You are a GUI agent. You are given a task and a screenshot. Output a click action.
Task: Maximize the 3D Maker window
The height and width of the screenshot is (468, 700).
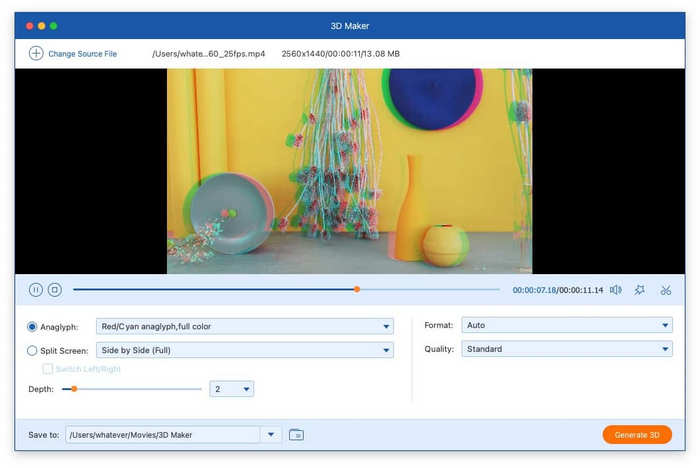click(54, 26)
